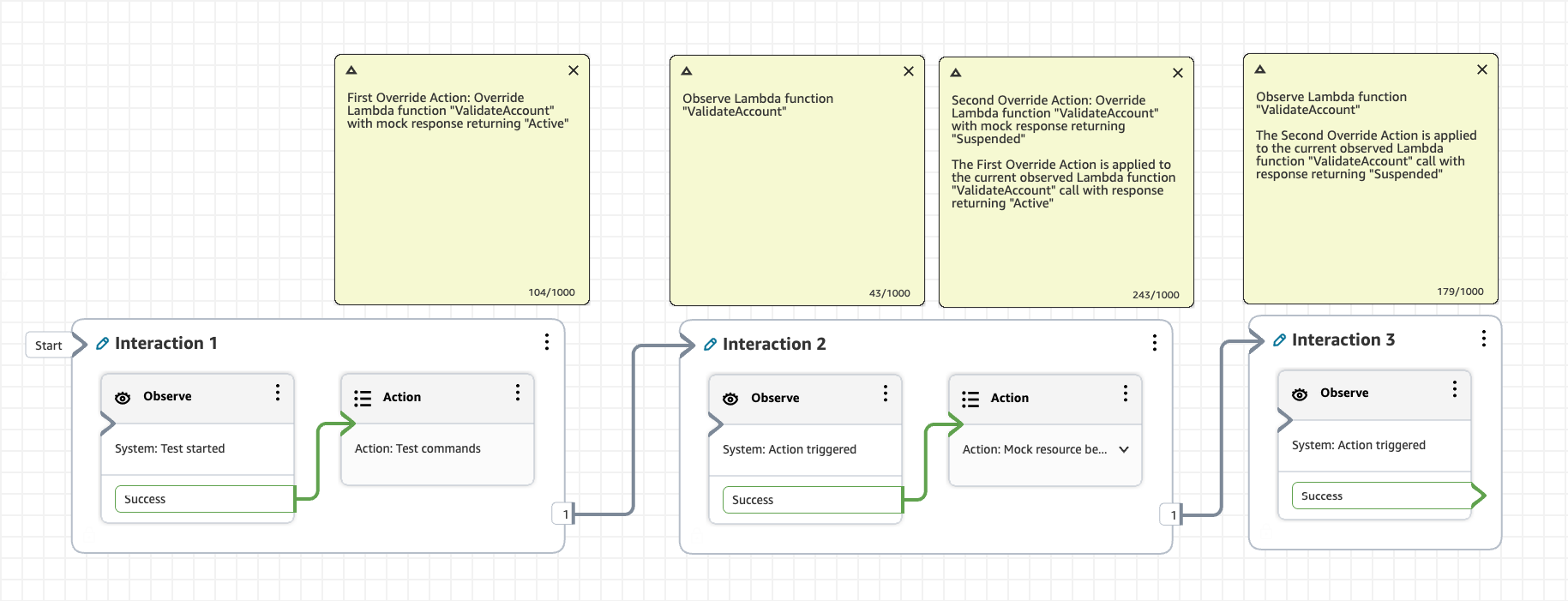The image size is (1568, 601).
Task: Collapse the 179/1000 Observe Lambda note
Action: point(1260,69)
